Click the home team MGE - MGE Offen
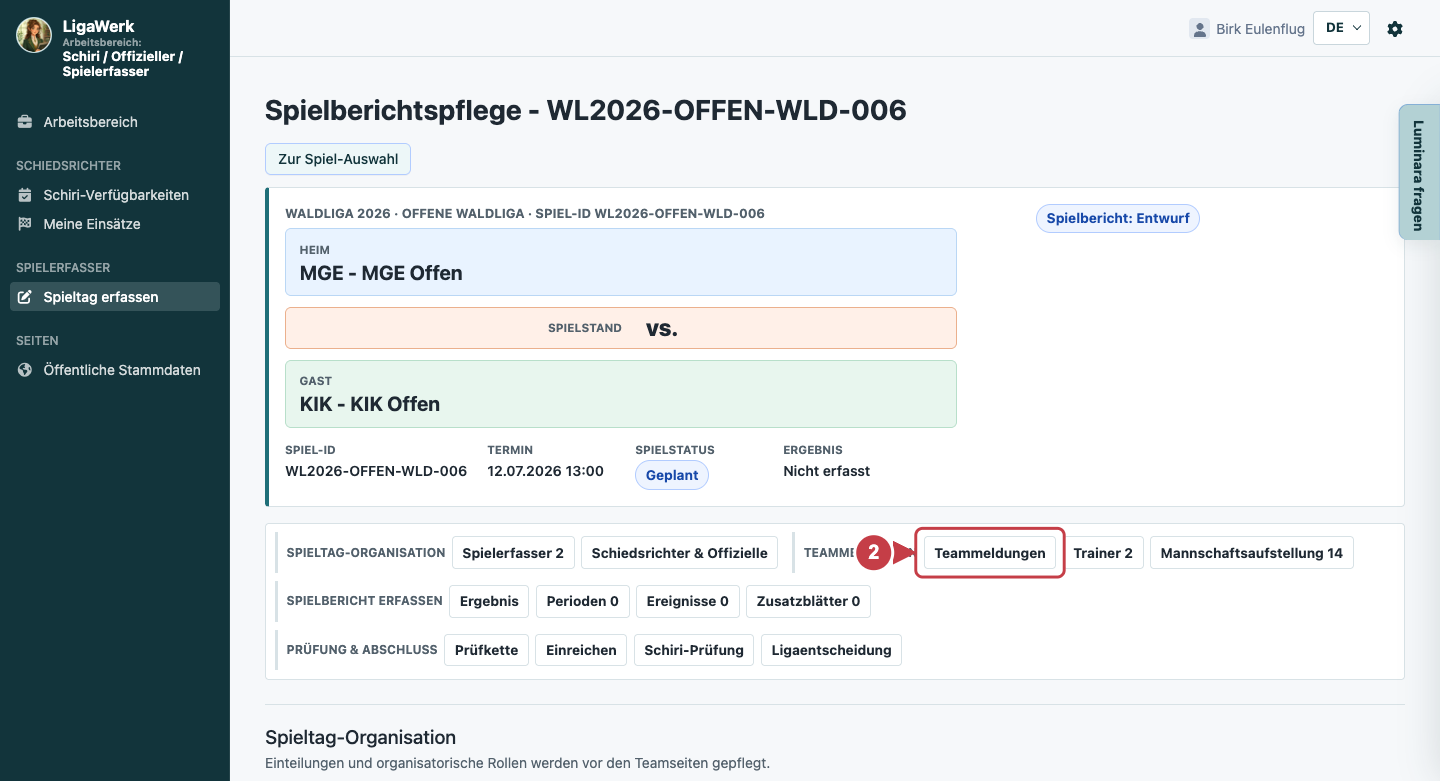This screenshot has height=781, width=1440. 621,262
